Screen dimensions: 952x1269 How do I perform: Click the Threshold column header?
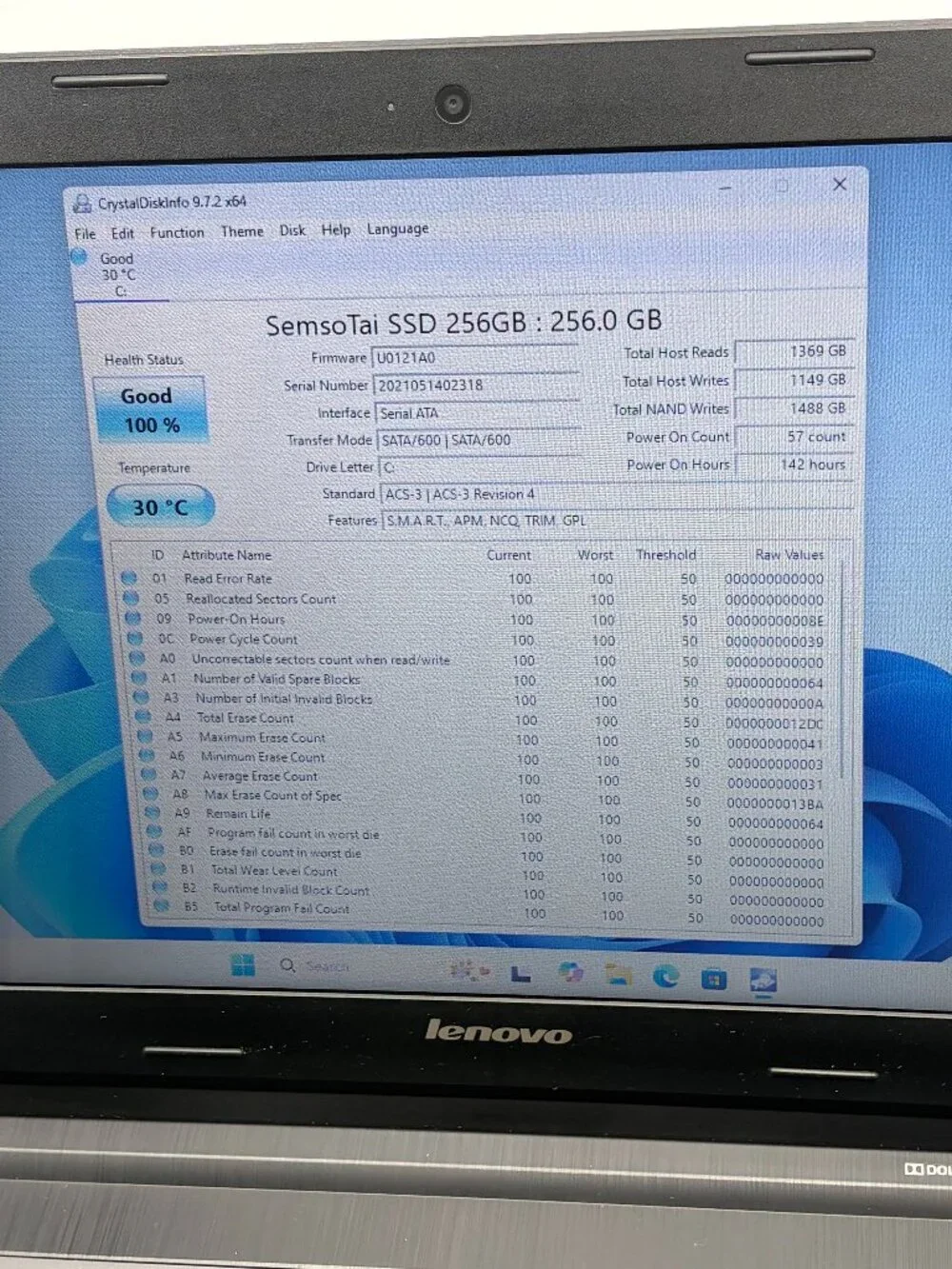[665, 554]
